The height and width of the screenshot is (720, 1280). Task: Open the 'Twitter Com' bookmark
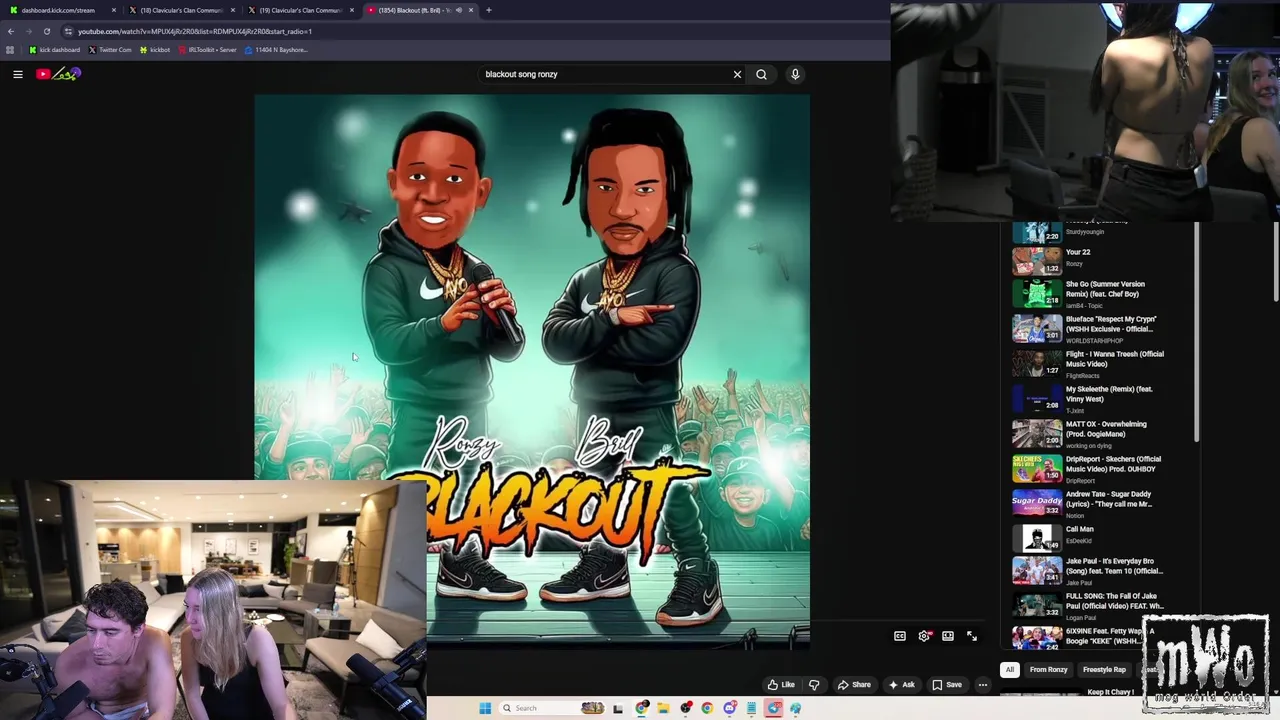pos(110,50)
